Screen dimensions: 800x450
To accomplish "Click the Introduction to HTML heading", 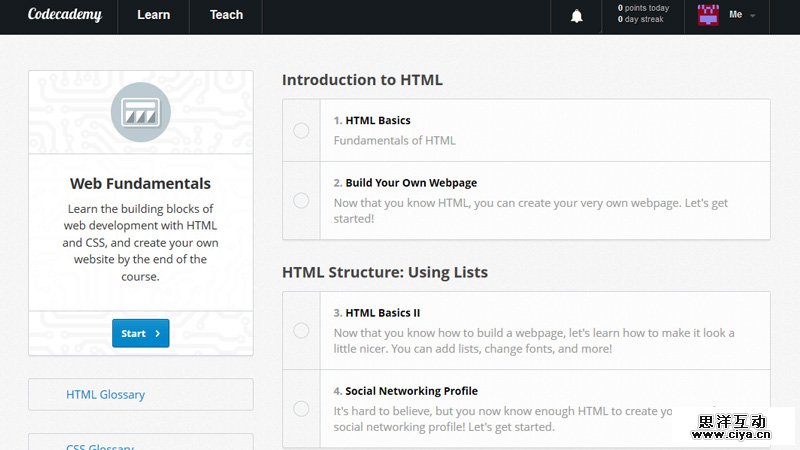I will tap(362, 80).
